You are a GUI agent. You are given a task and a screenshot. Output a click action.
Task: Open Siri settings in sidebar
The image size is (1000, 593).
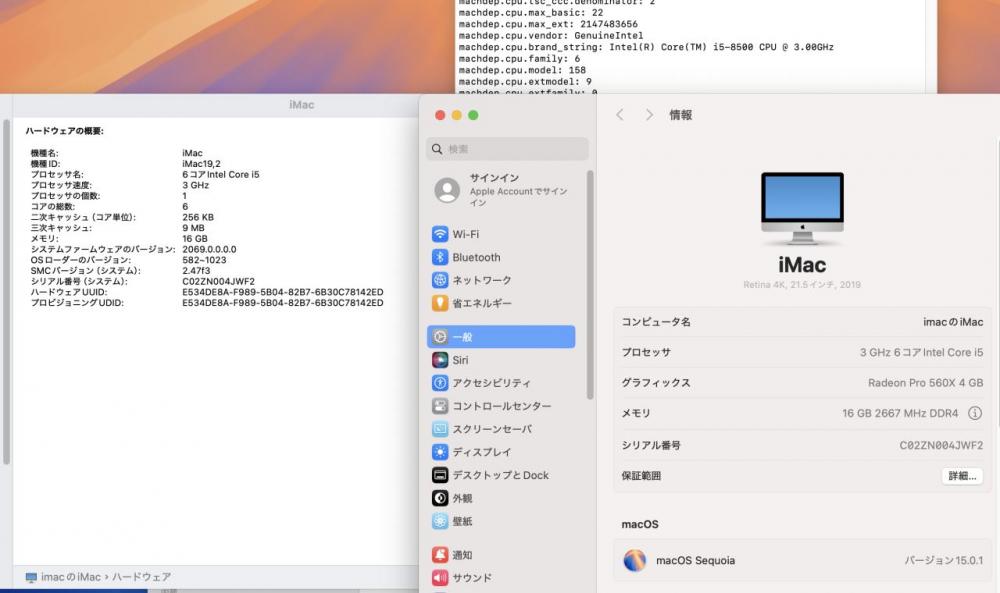click(460, 360)
